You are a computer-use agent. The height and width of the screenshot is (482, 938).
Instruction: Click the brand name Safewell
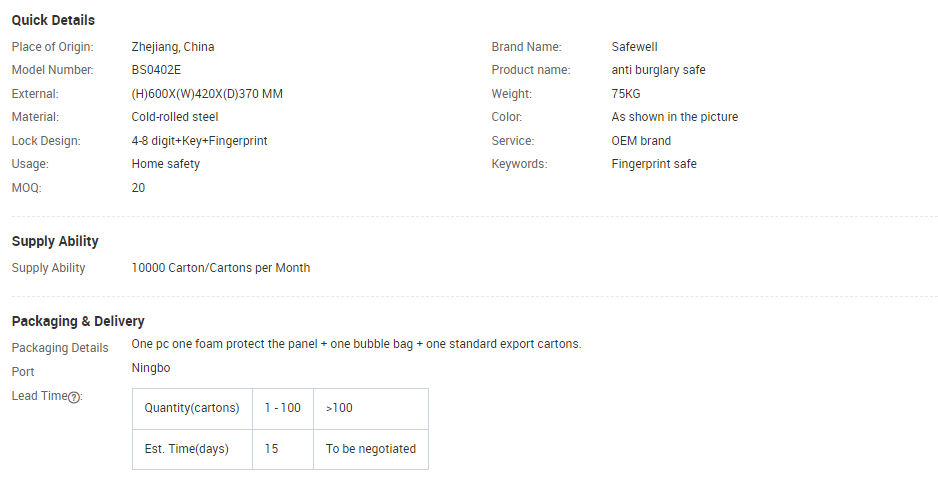pos(634,47)
